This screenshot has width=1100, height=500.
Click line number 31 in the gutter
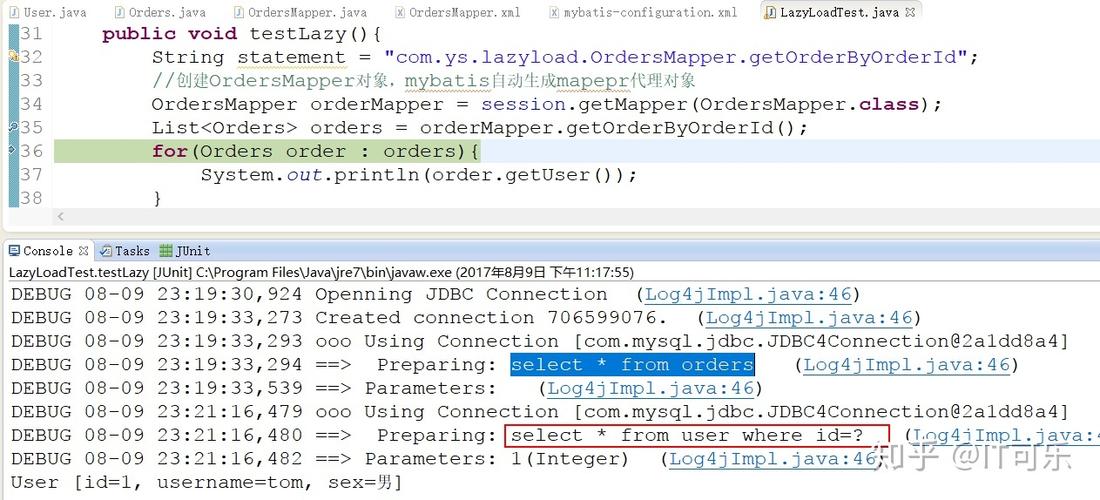point(31,34)
